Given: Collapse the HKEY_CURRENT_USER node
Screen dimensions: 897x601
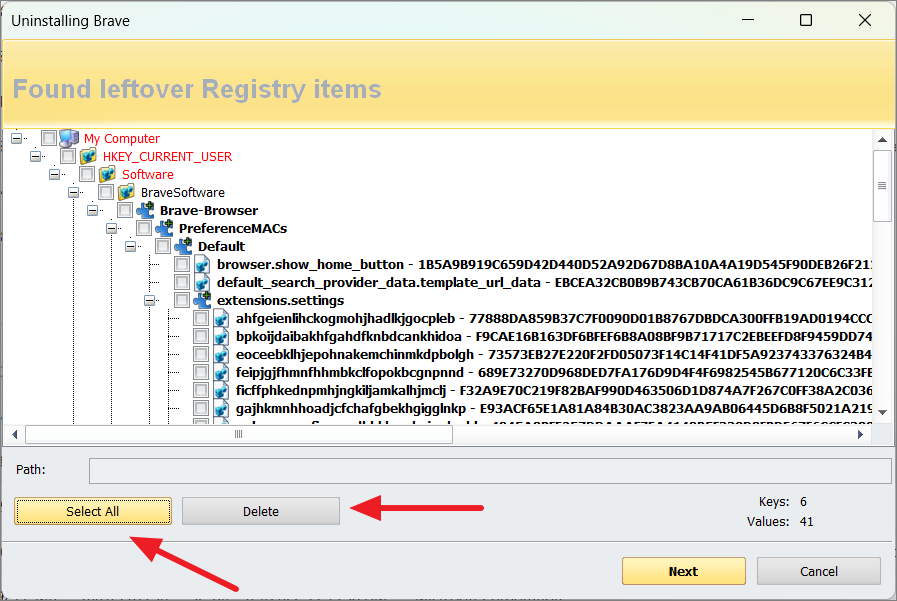Looking at the screenshot, I should pyautogui.click(x=35, y=156).
